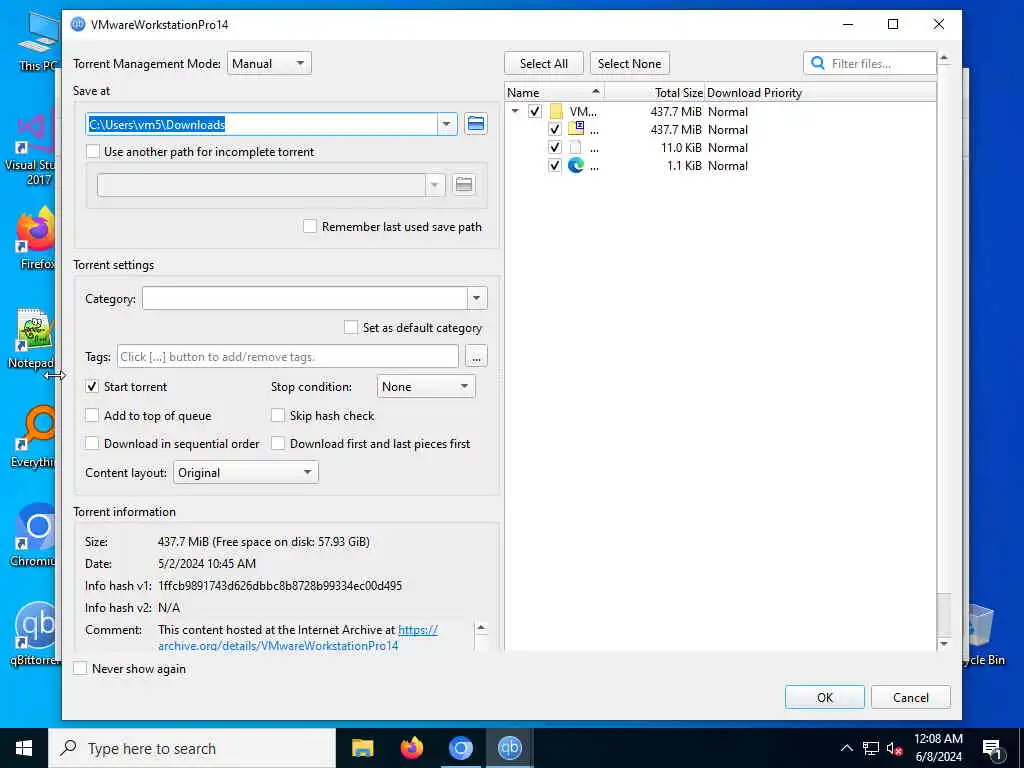Enable Use another path for incomplete torrent
The height and width of the screenshot is (768, 1024).
coord(93,152)
